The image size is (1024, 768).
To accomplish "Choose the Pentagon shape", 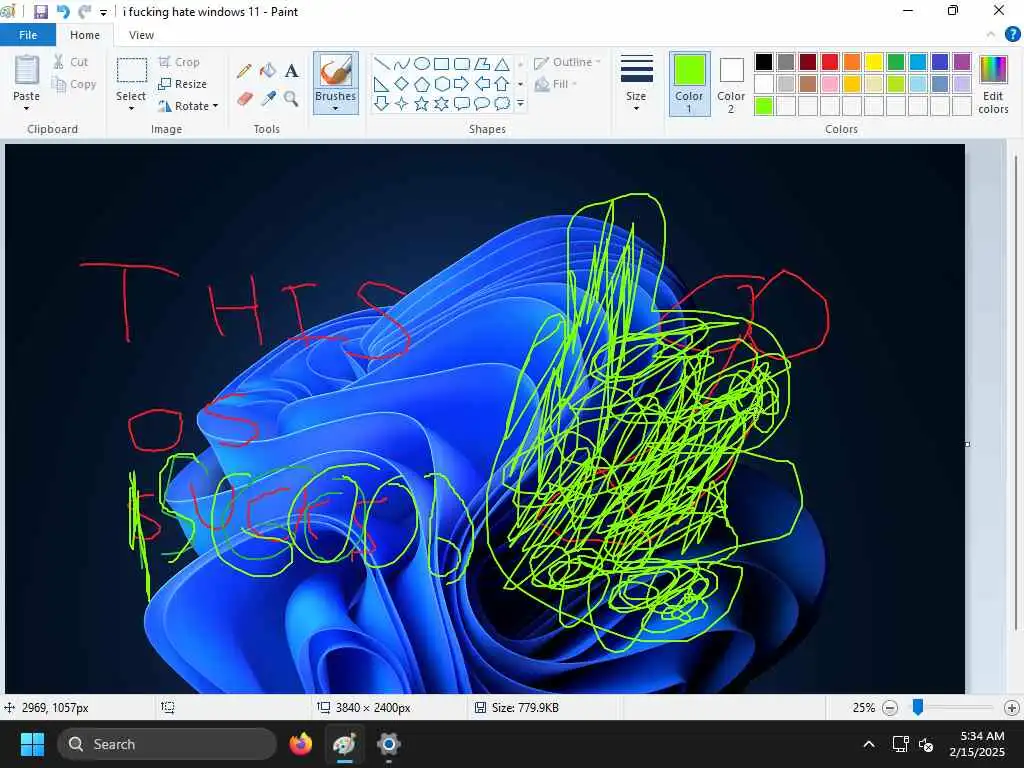I will point(422,84).
